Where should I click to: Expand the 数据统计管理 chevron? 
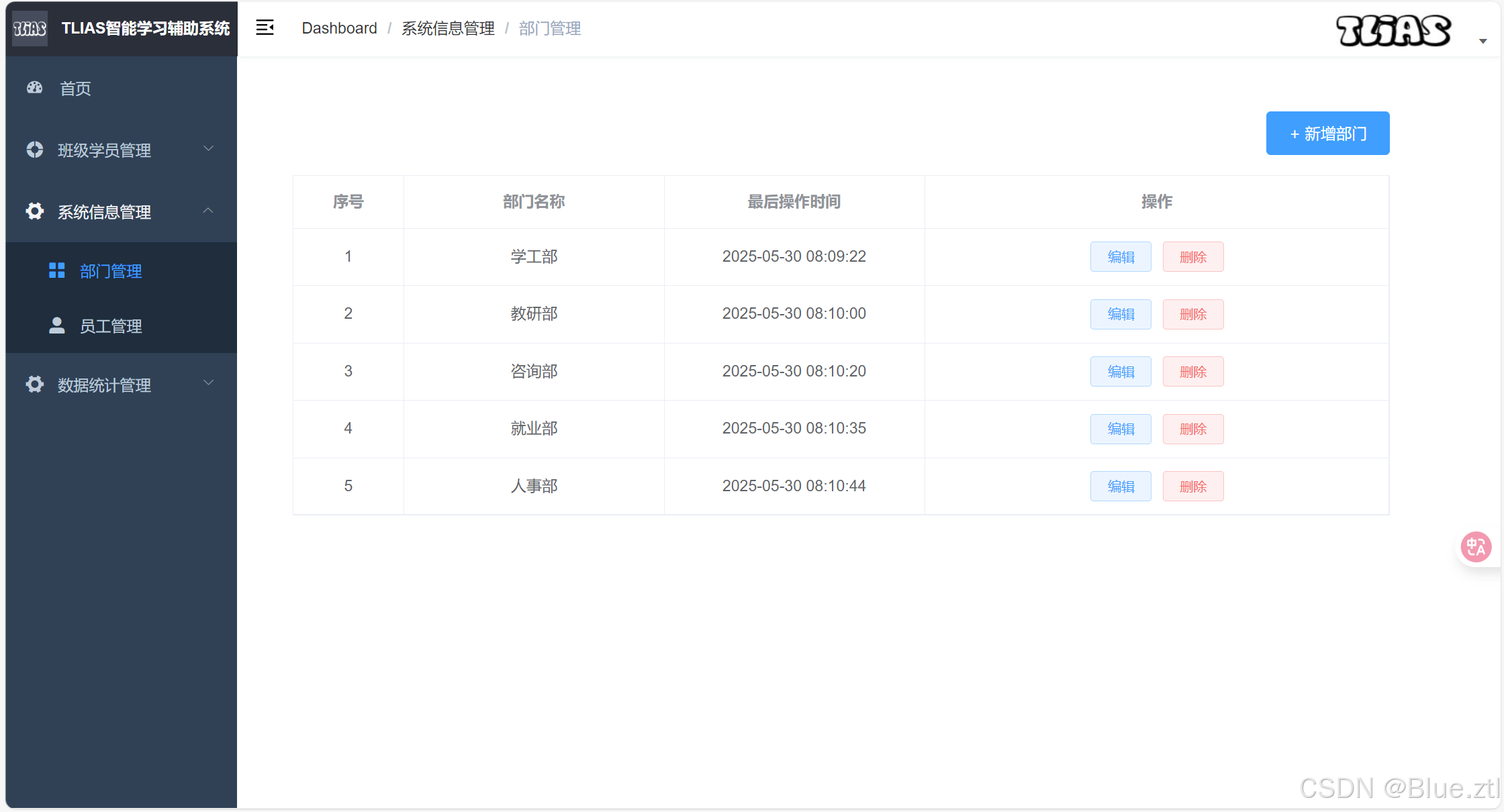point(208,383)
